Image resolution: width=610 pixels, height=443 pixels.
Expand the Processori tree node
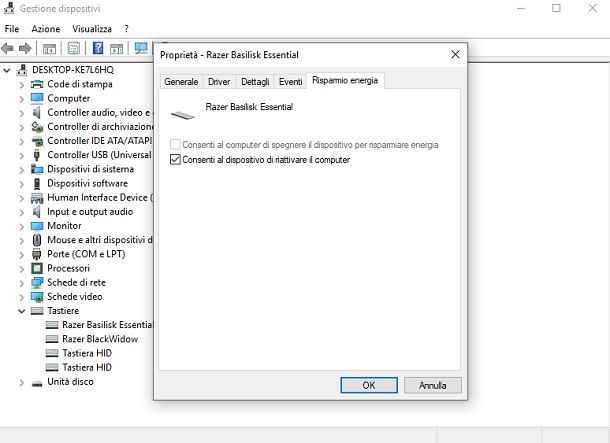22,269
